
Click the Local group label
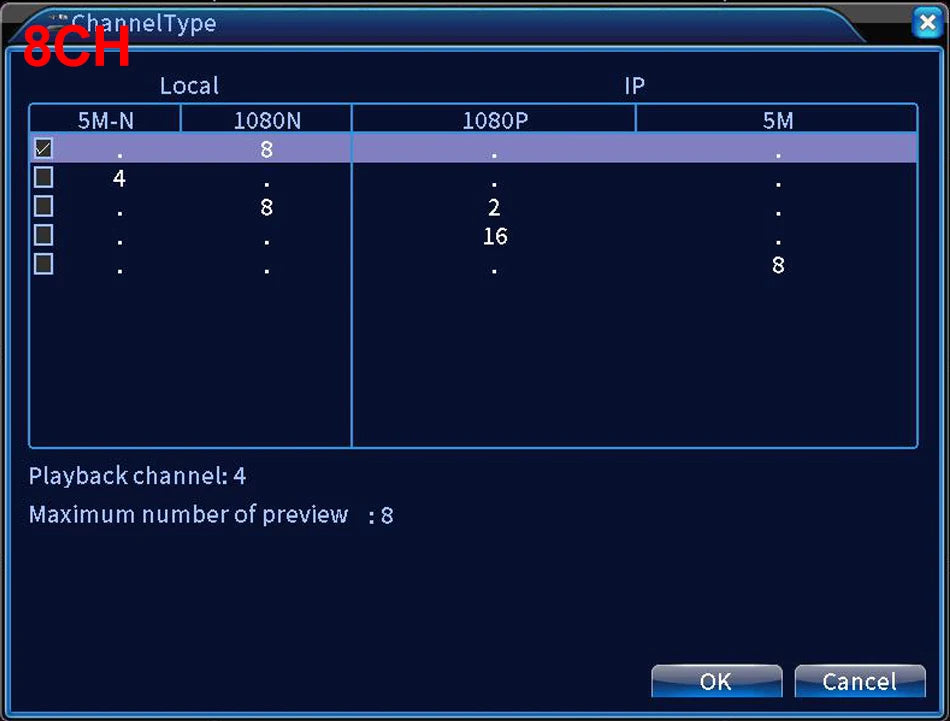pyautogui.click(x=189, y=86)
